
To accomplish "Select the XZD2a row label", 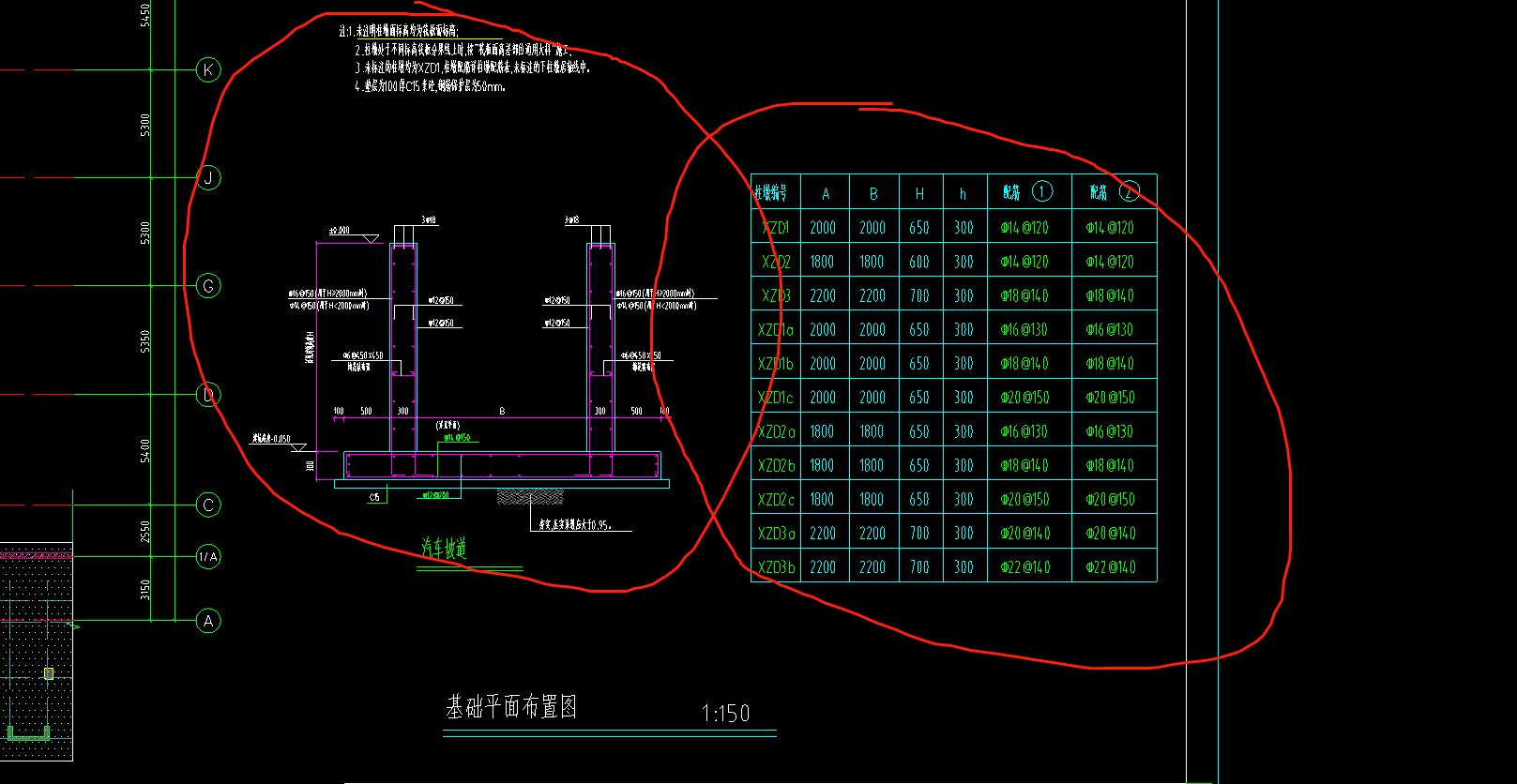I will [776, 432].
